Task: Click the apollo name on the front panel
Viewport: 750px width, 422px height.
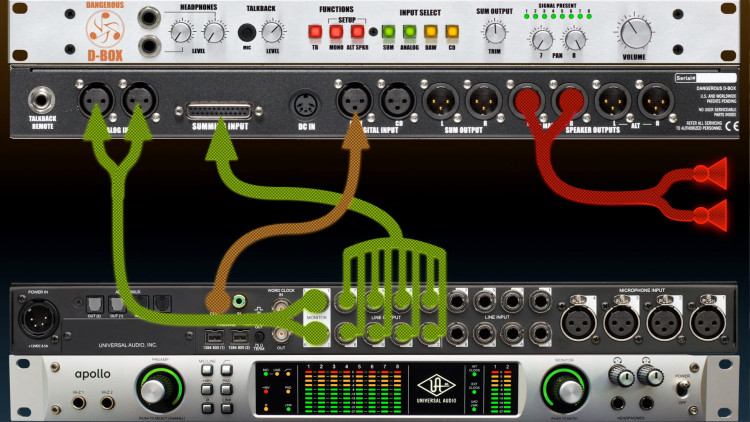Action: pyautogui.click(x=92, y=374)
